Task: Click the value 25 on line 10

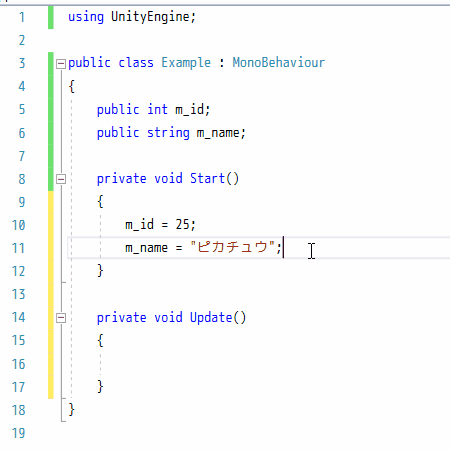Action: (x=183, y=224)
